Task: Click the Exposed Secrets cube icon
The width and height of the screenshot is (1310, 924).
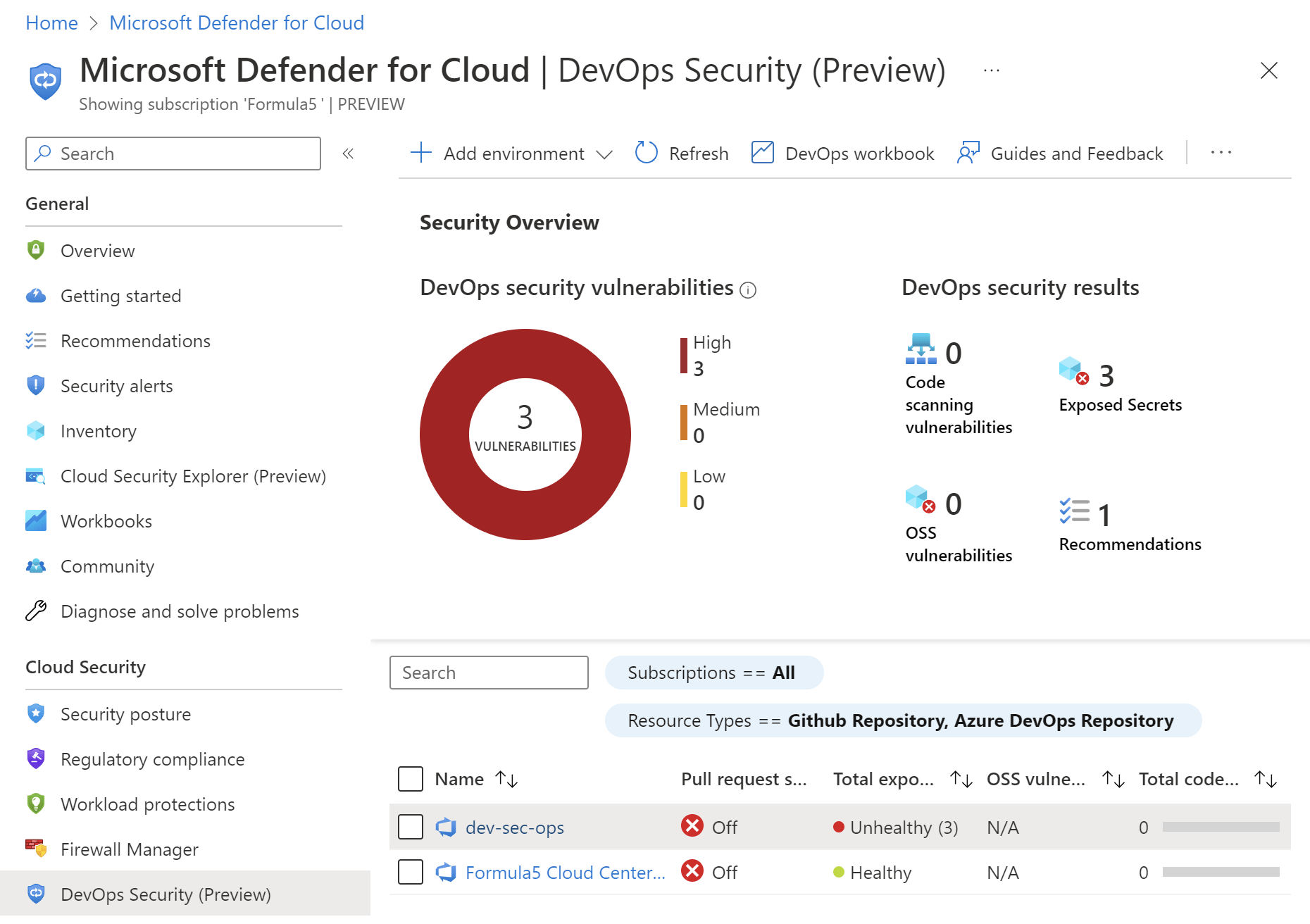Action: point(1073,370)
